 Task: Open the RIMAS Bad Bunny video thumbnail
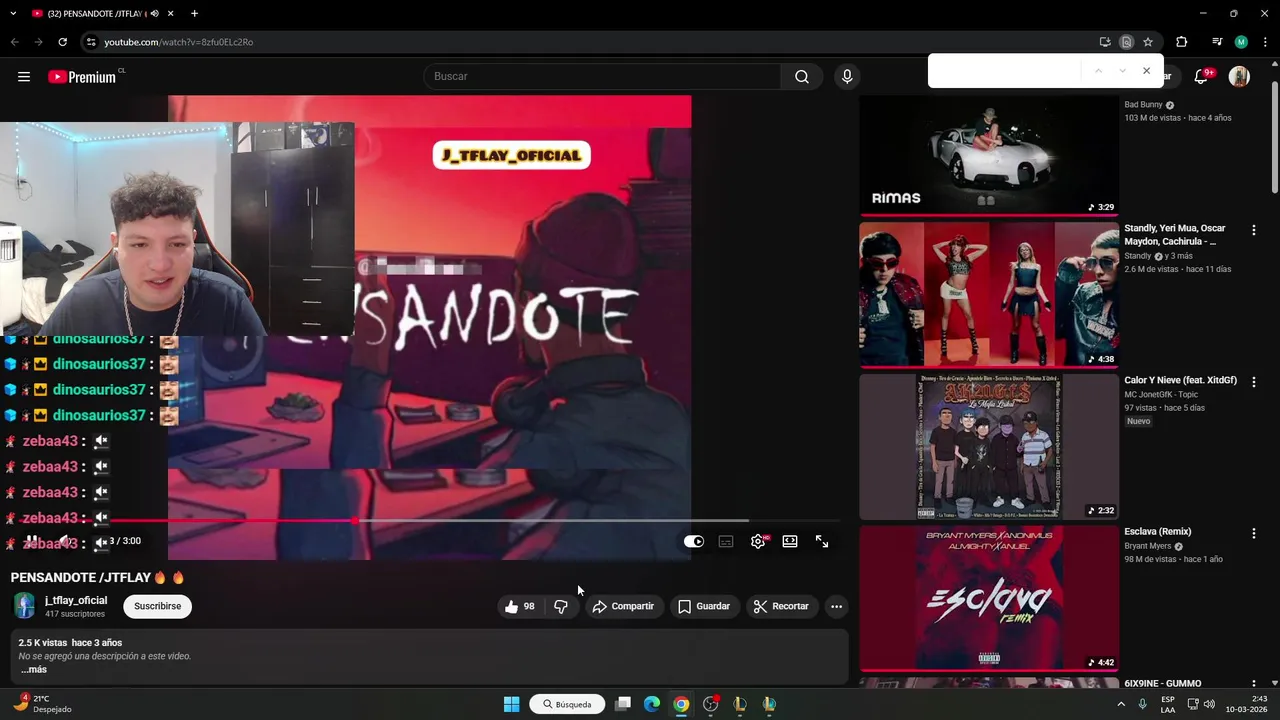point(989,155)
